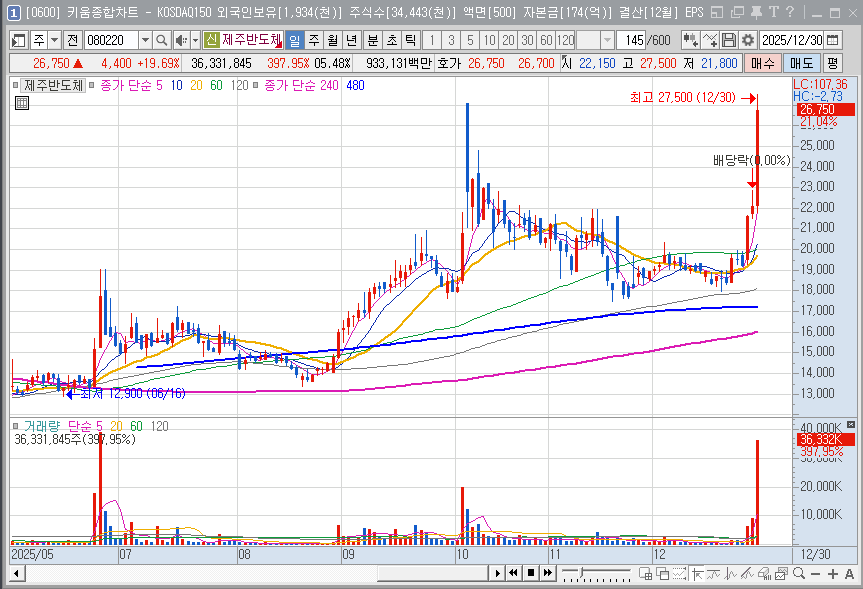Click the A auto-scale icon at bottom
This screenshot has width=863, height=589.
[x=849, y=574]
